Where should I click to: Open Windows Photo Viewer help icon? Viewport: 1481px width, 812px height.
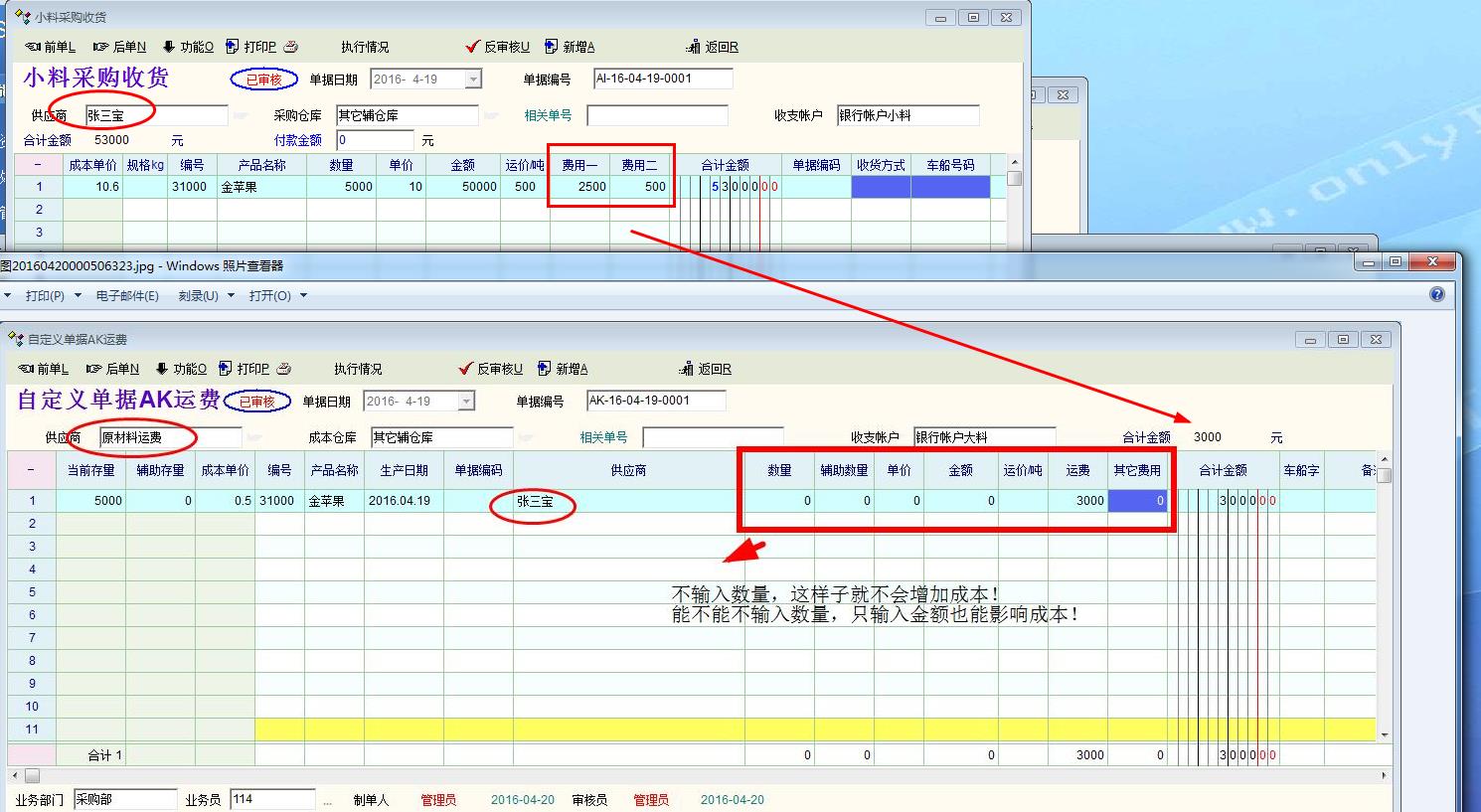[x=1436, y=294]
